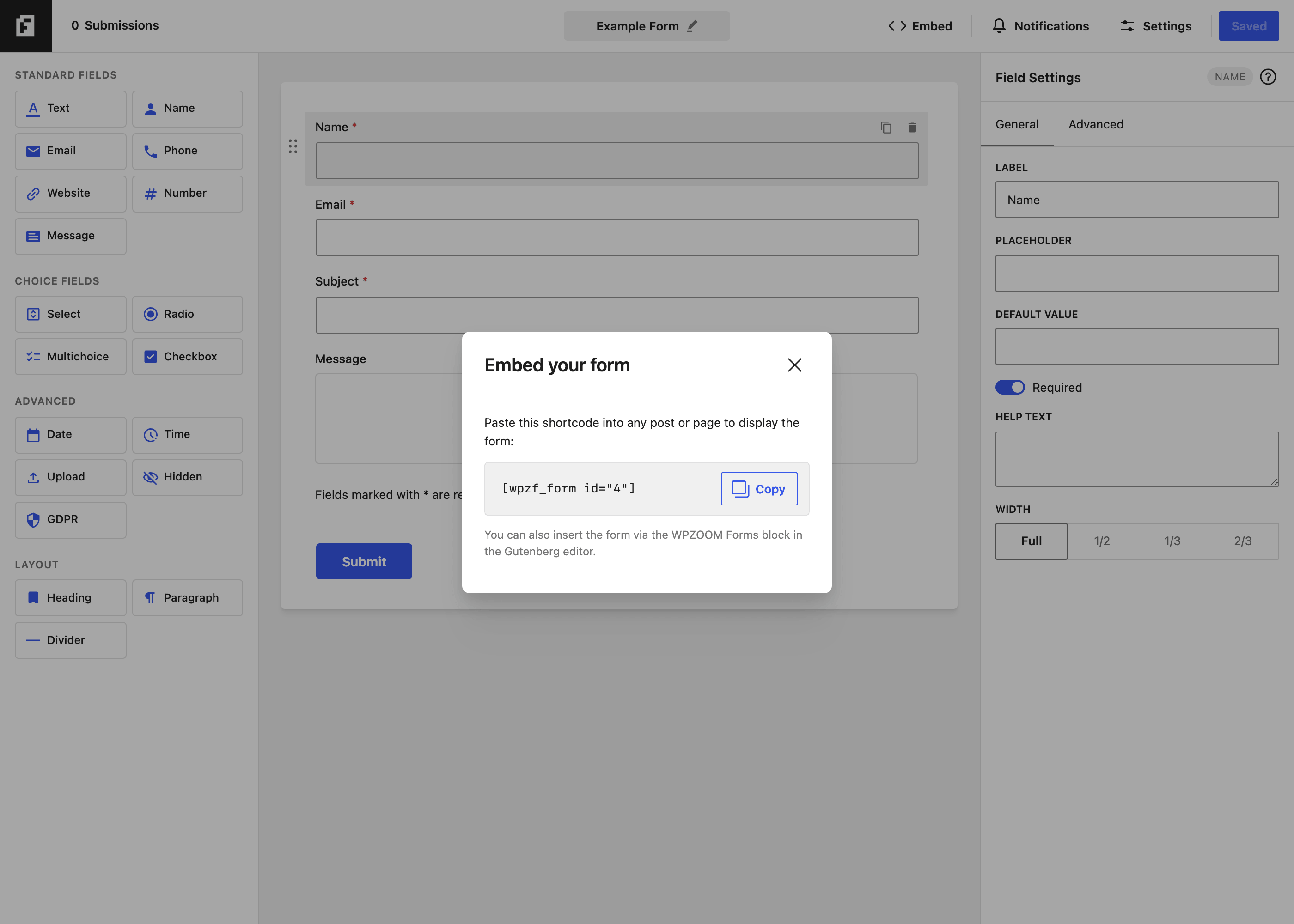Add a Select field
The width and height of the screenshot is (1294, 924).
[71, 314]
